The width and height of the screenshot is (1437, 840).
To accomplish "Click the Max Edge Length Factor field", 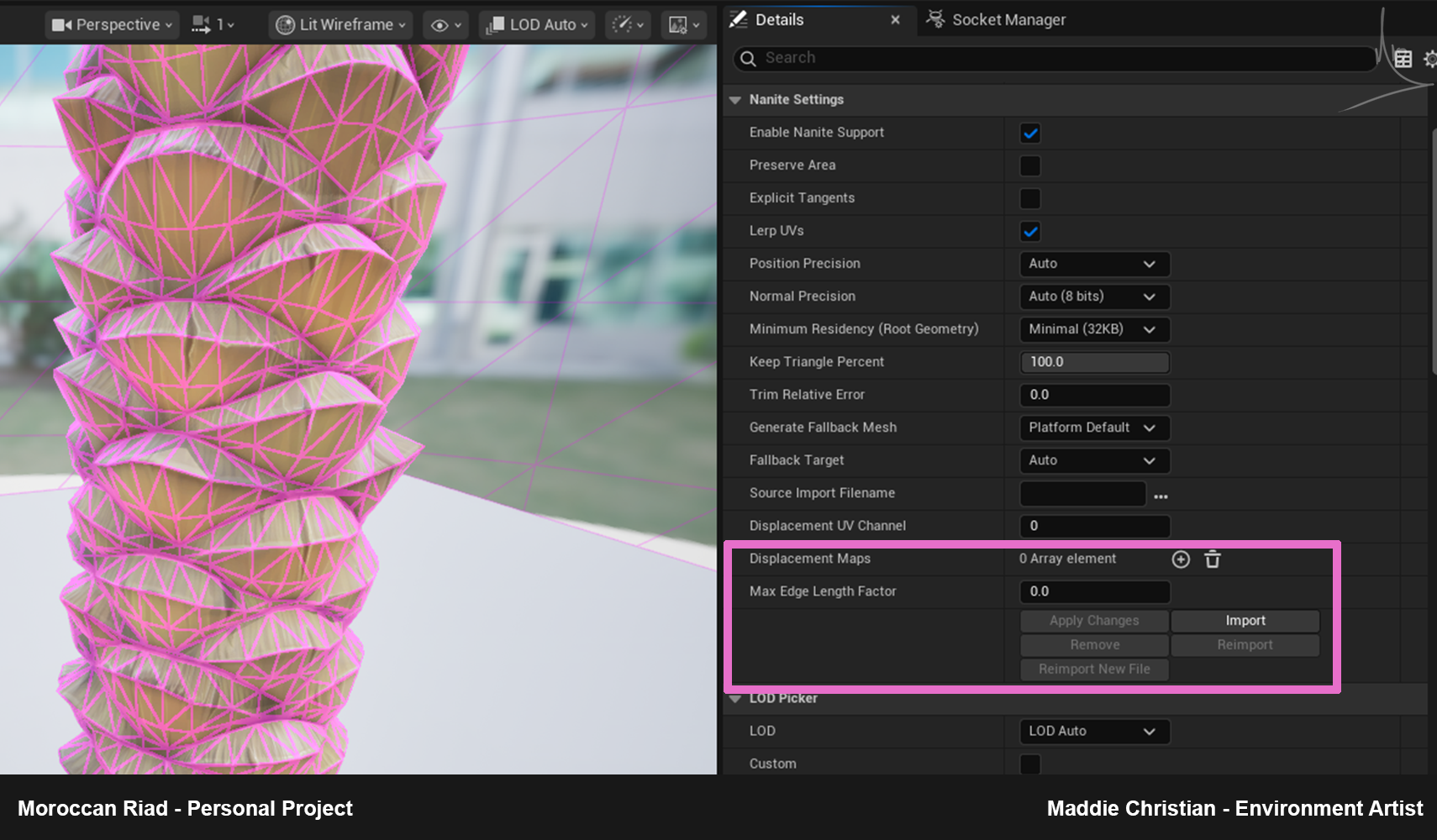I will (x=1094, y=591).
